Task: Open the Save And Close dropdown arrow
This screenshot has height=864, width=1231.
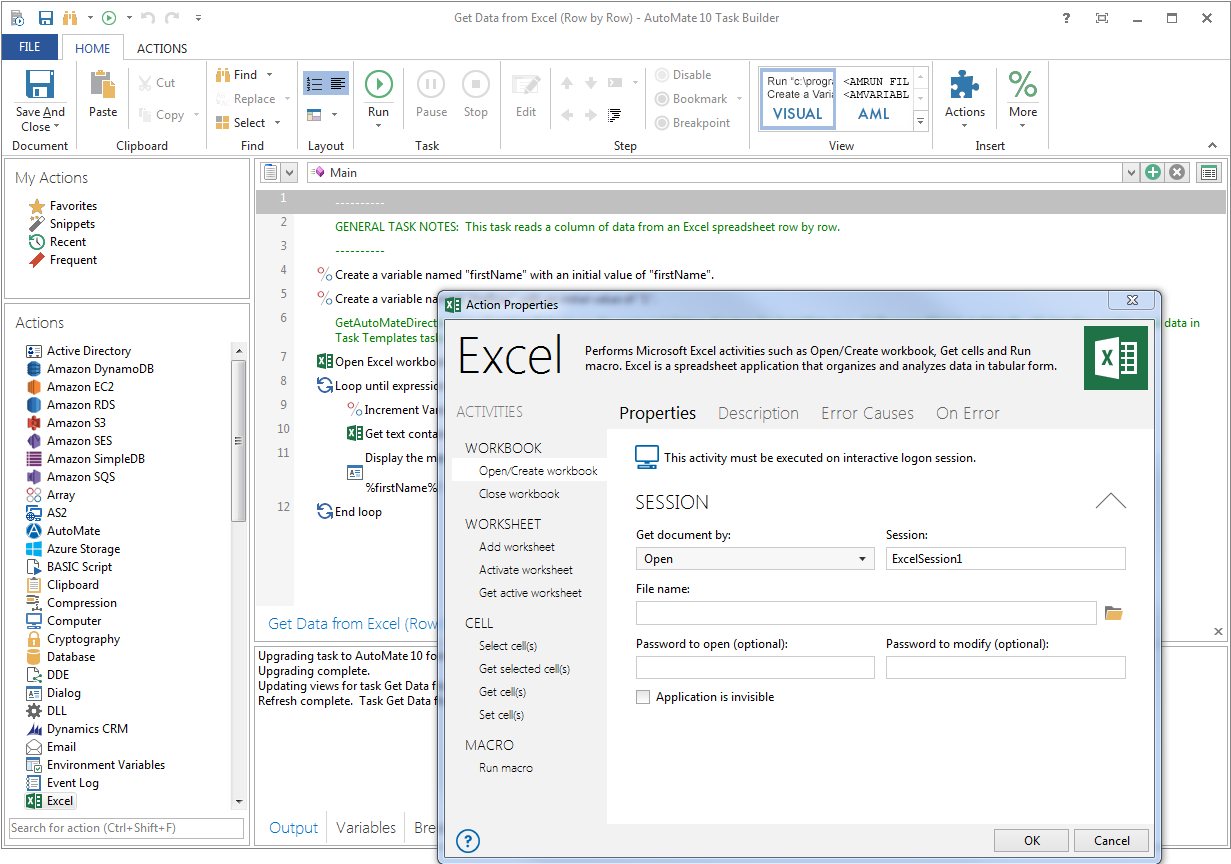Action: (56, 127)
